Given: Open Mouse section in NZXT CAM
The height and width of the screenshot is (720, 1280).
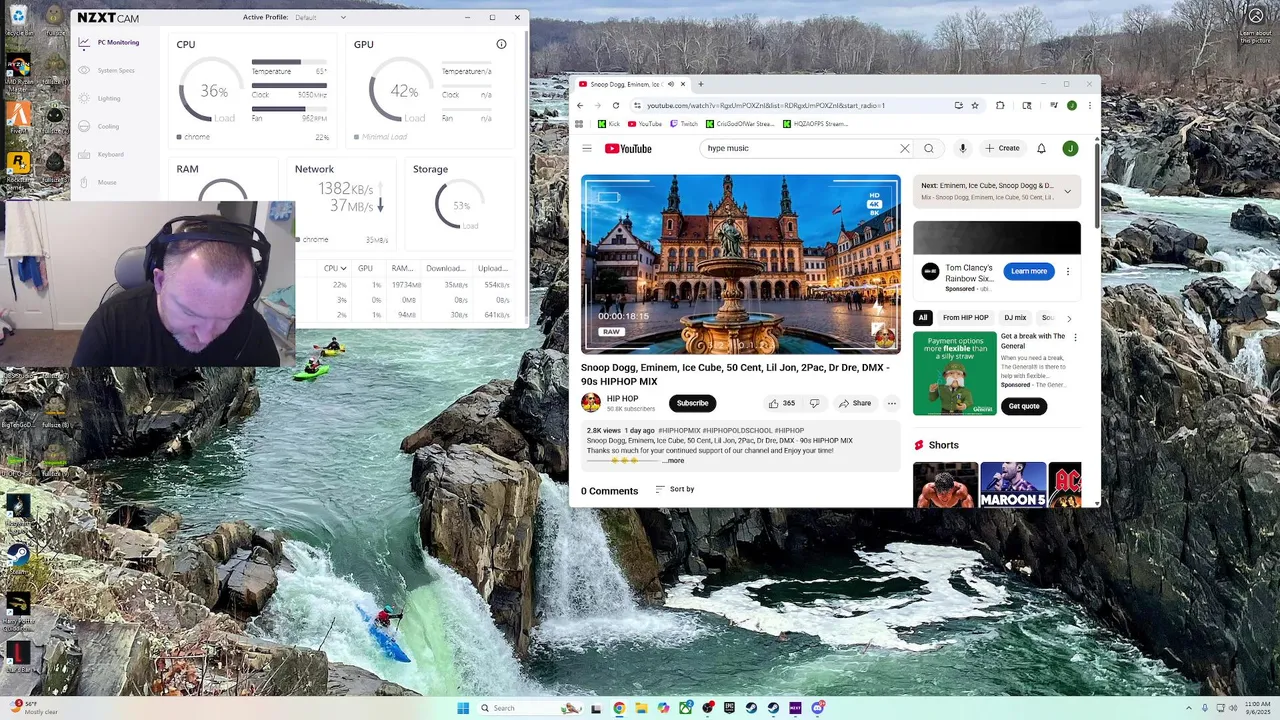Looking at the screenshot, I should point(99,182).
